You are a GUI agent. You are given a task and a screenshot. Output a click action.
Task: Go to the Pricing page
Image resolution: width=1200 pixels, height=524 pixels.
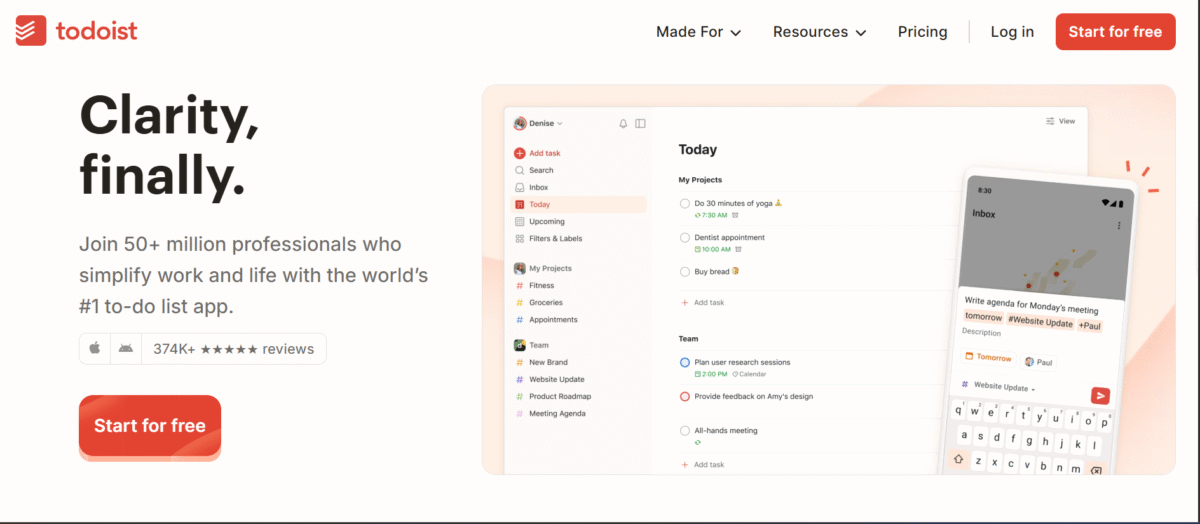point(922,32)
